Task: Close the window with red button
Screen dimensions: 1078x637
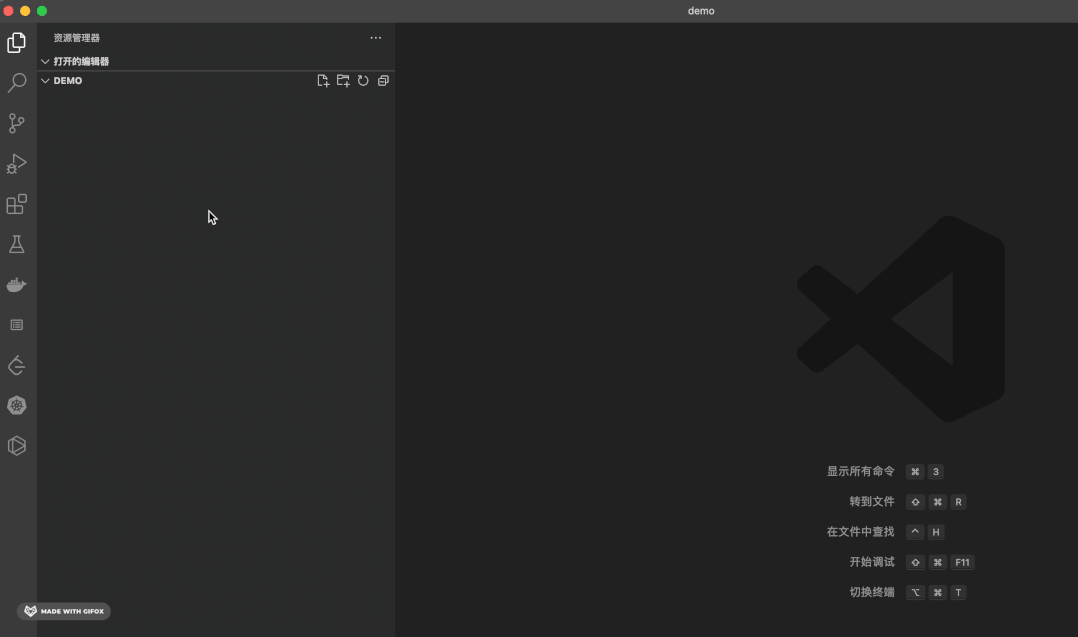Action: (x=8, y=11)
